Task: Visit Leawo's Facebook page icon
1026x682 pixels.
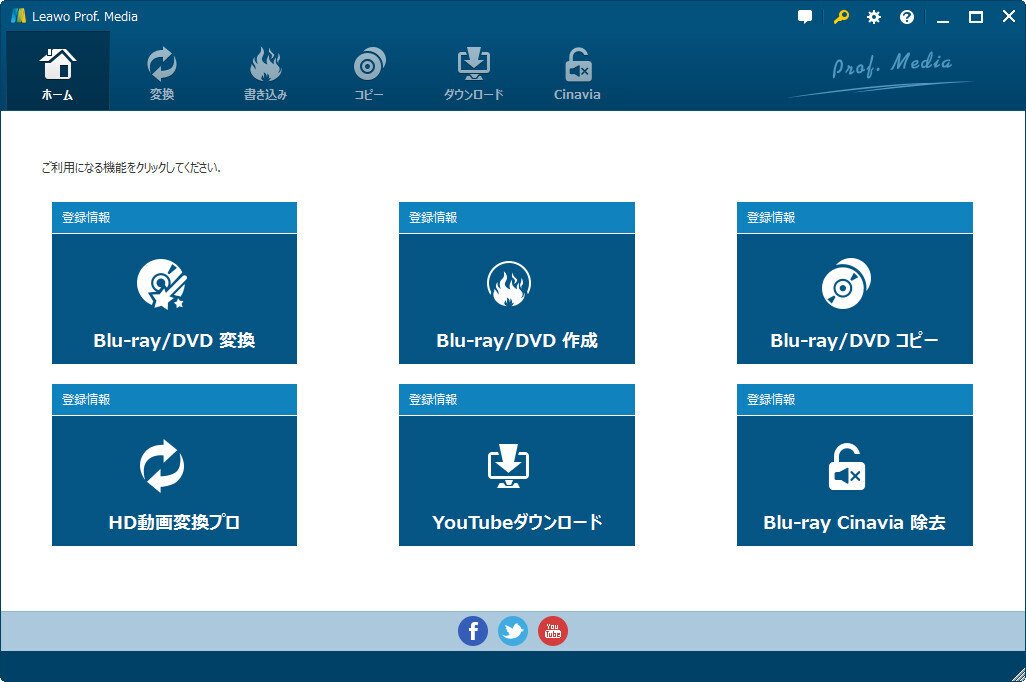Action: [x=473, y=631]
